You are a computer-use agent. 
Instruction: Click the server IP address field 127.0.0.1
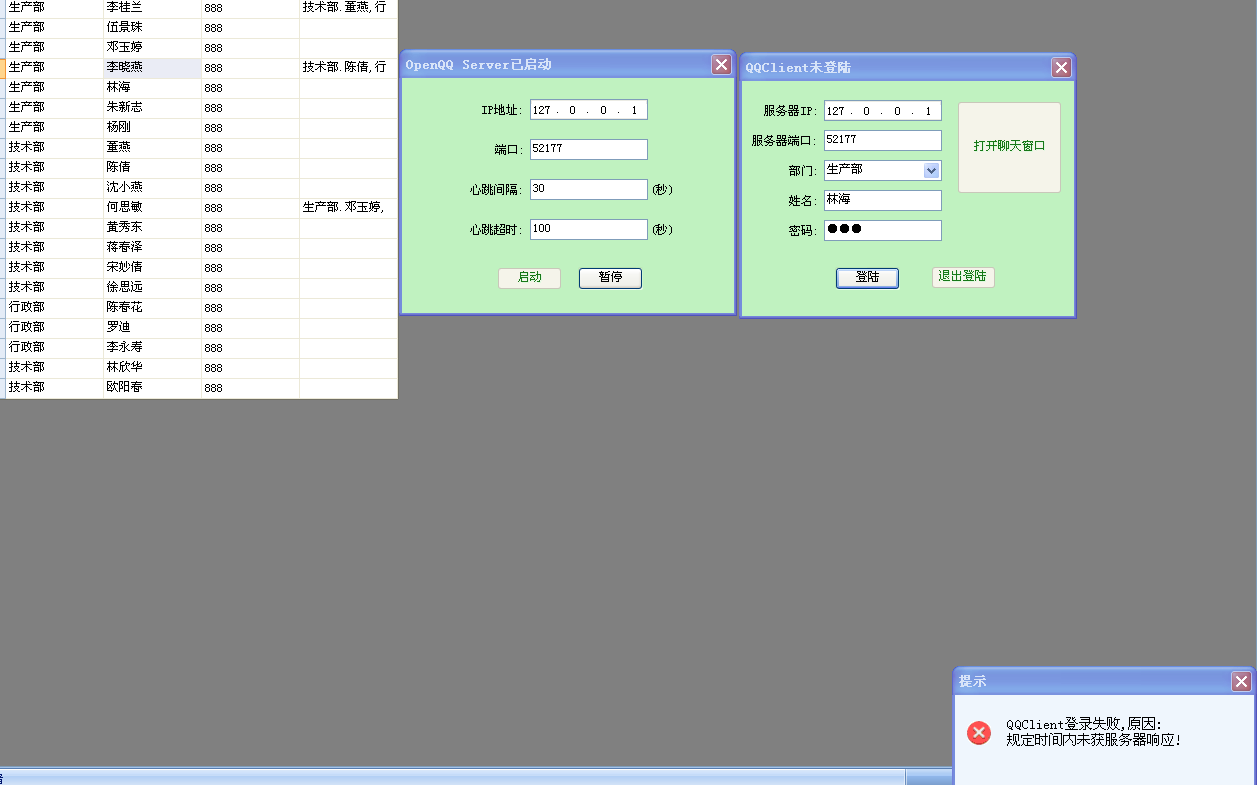[x=882, y=110]
